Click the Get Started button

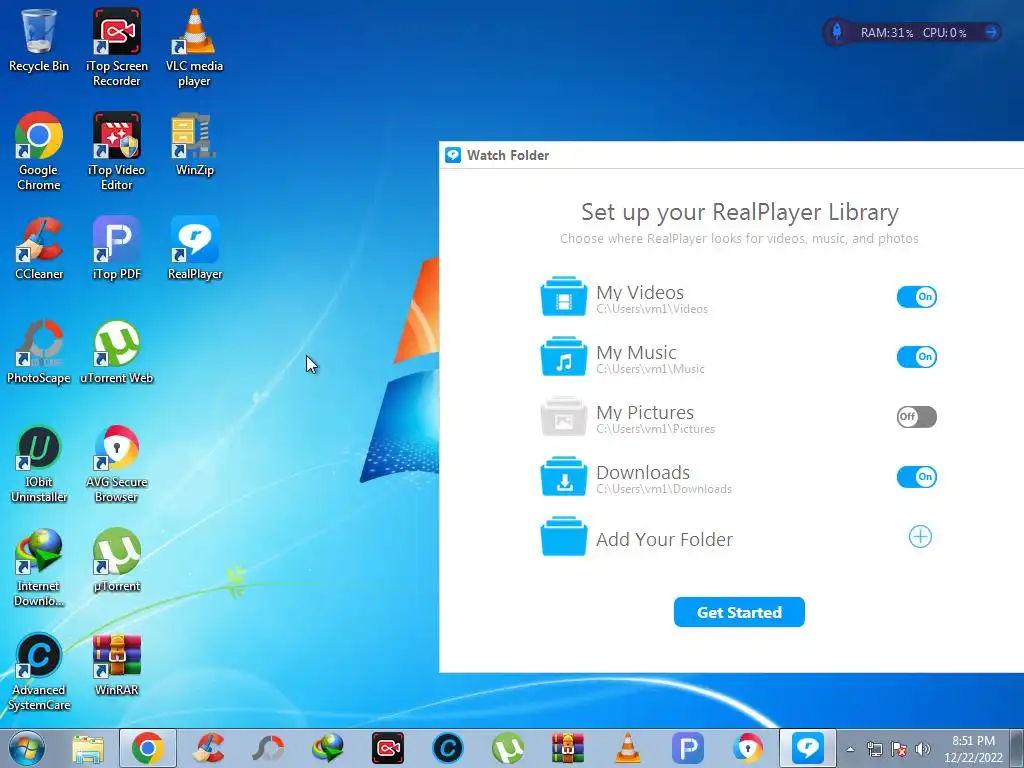pos(739,612)
